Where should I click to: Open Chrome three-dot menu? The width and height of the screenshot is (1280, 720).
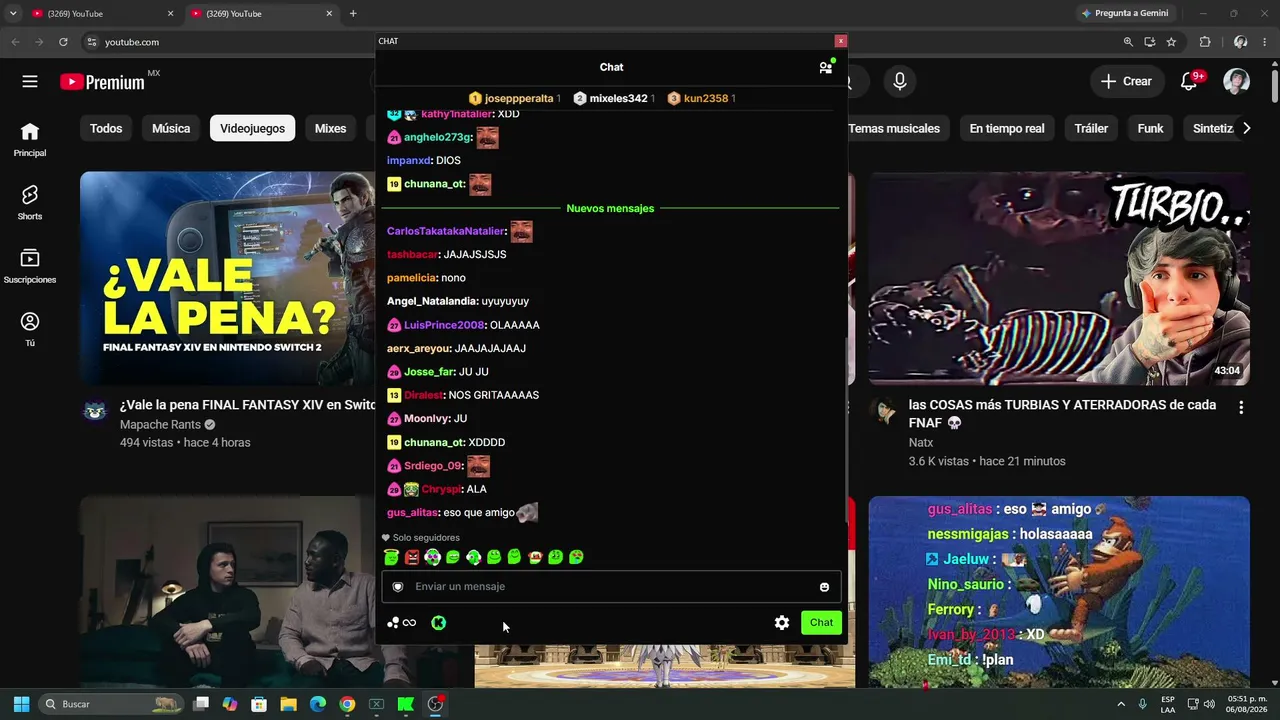tap(1267, 42)
